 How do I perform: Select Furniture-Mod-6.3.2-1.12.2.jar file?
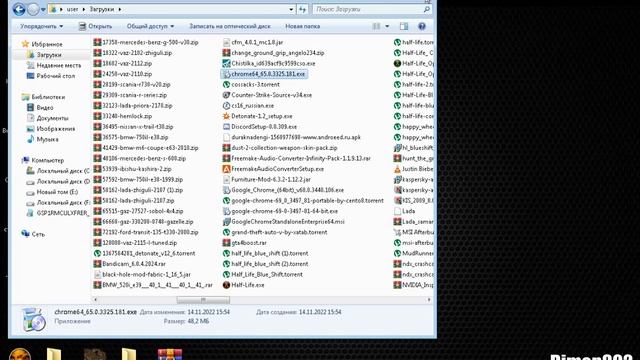pyautogui.click(x=271, y=180)
